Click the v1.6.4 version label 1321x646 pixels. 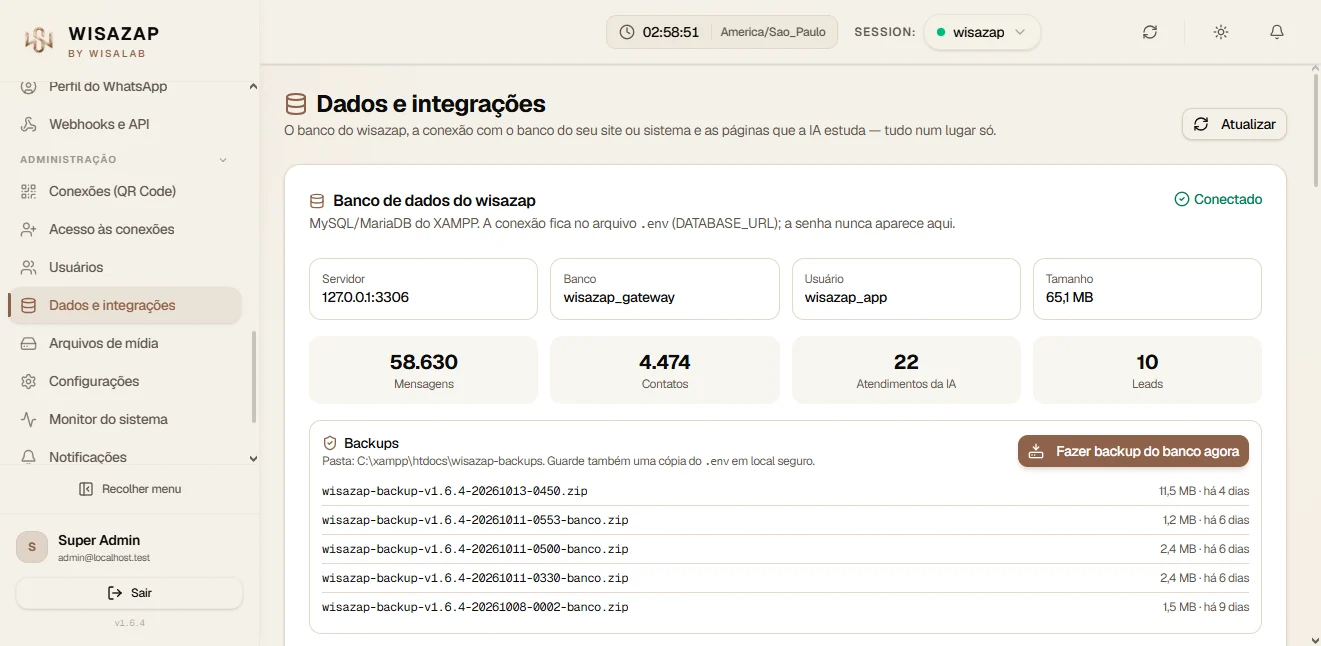130,623
